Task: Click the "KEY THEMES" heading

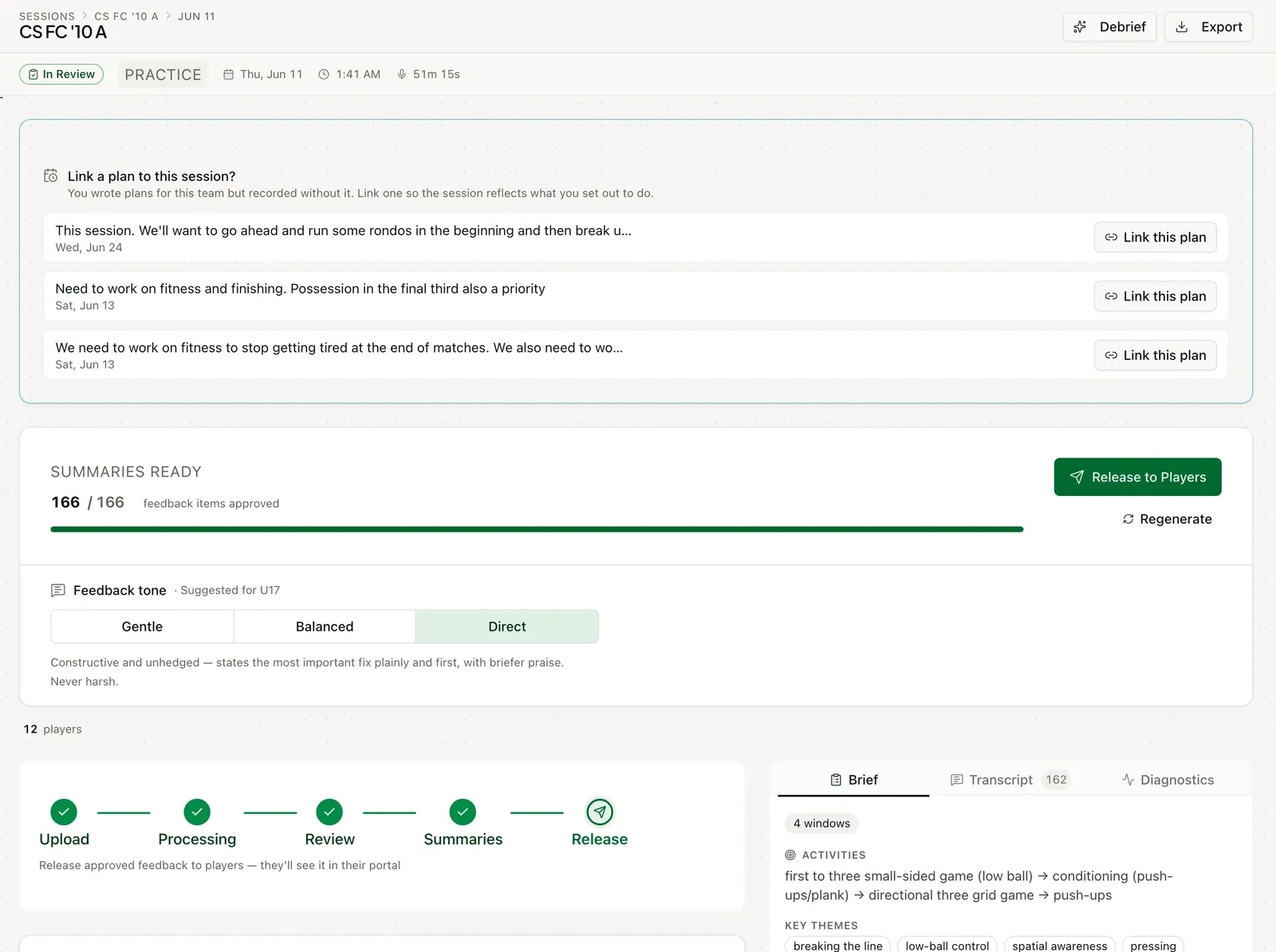Action: point(821,926)
